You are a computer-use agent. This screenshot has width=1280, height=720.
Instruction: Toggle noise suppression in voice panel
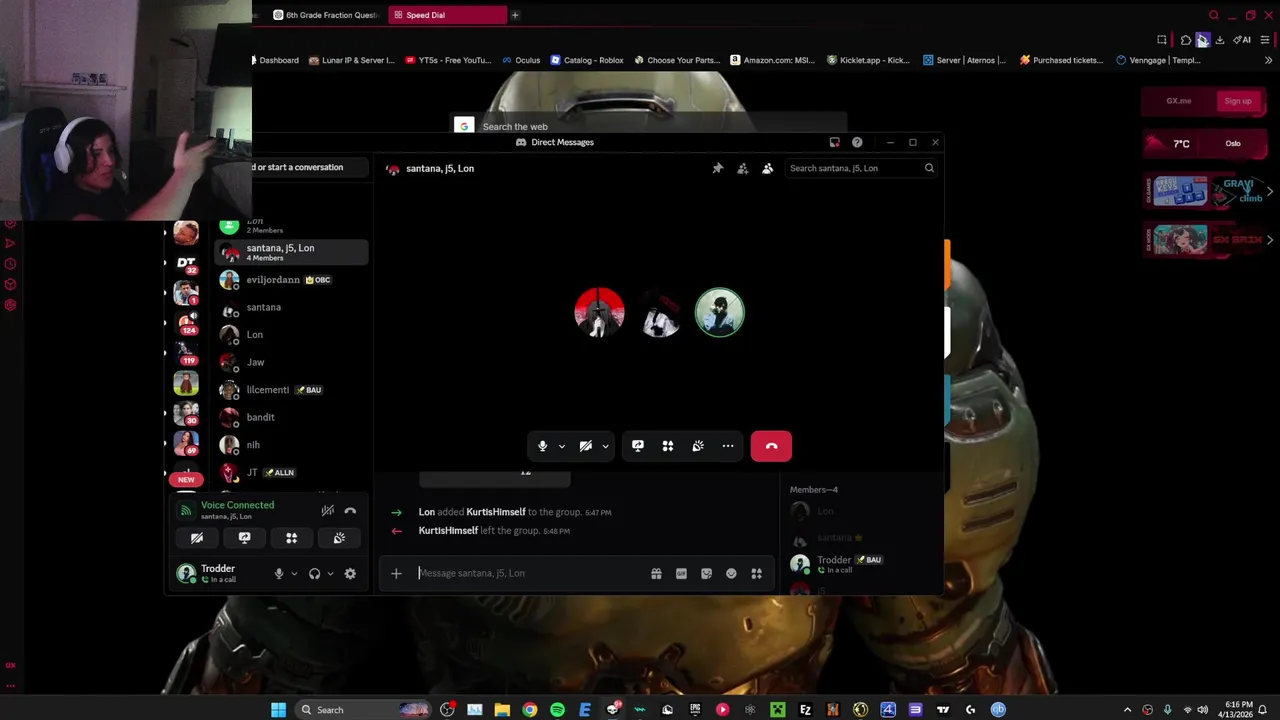(x=327, y=511)
